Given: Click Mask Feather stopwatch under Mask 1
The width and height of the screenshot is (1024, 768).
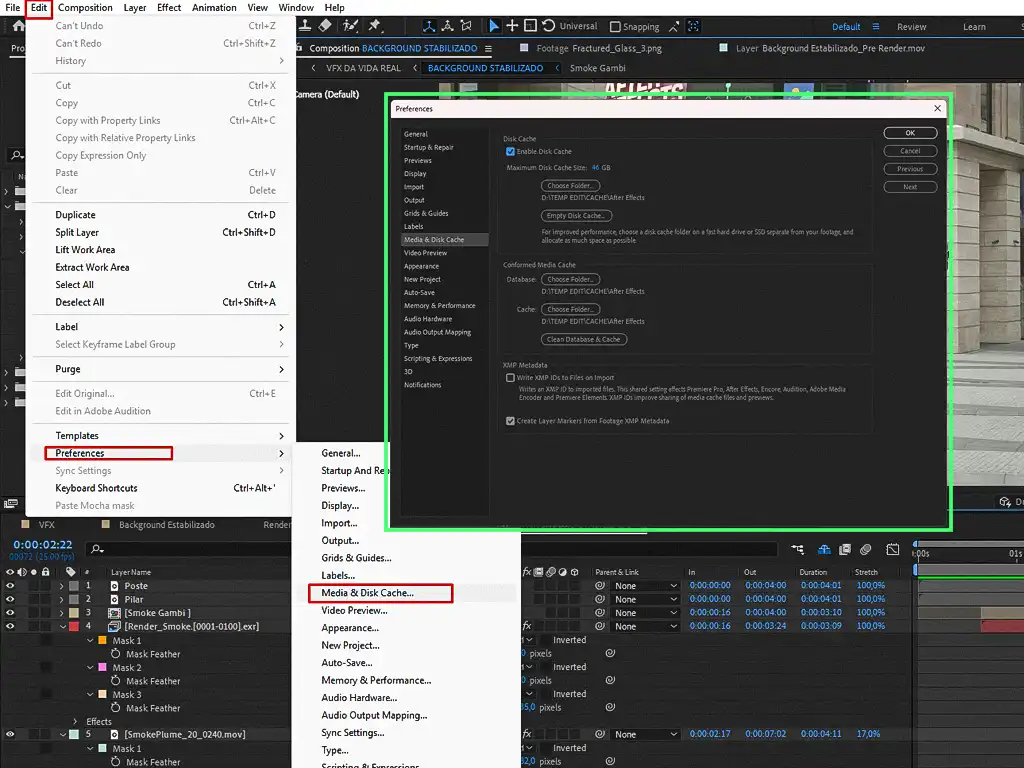Looking at the screenshot, I should (x=116, y=654).
